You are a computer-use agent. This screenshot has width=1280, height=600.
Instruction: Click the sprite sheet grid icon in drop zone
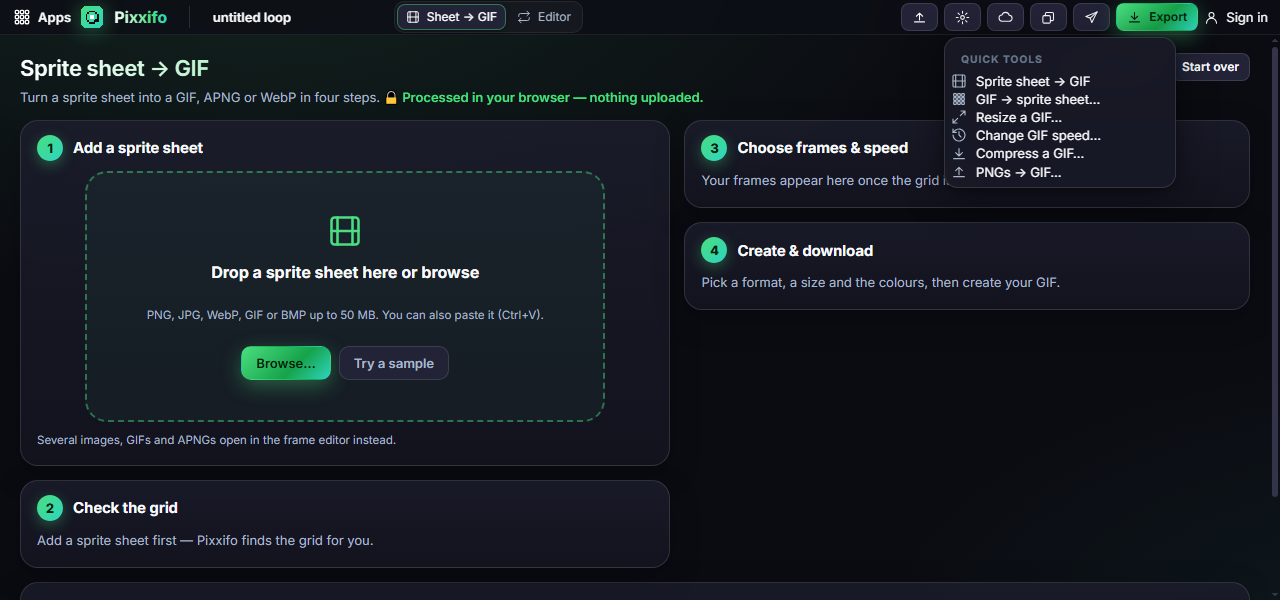[x=345, y=231]
